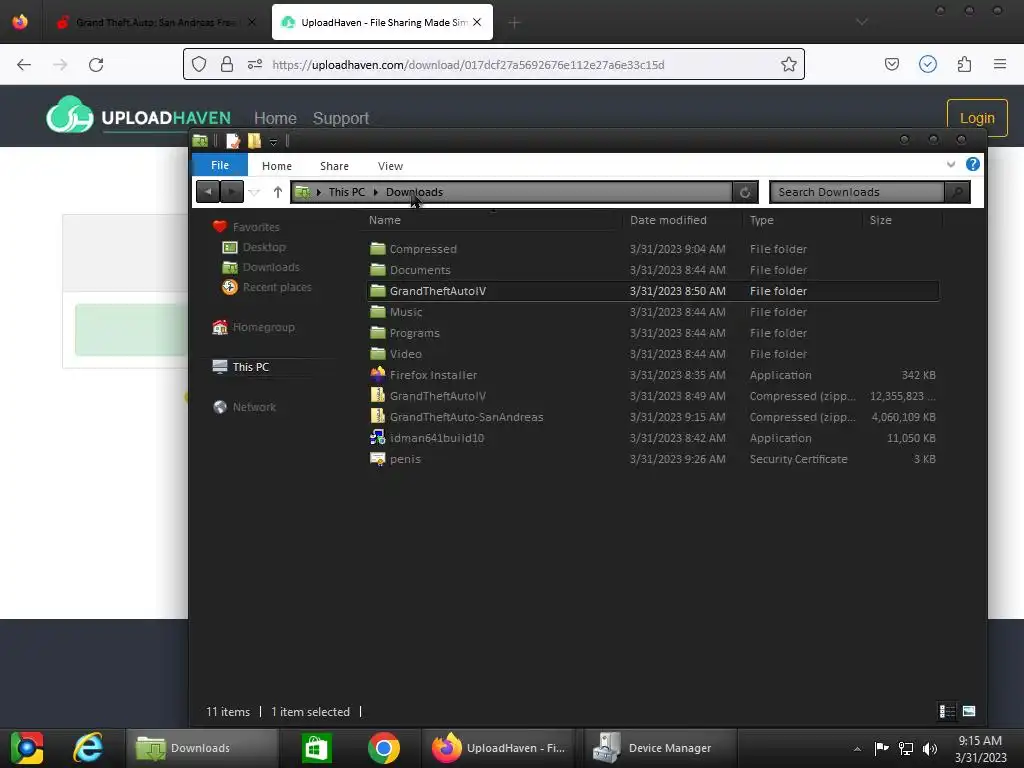
Task: Select the Music folder icon
Action: (x=377, y=312)
